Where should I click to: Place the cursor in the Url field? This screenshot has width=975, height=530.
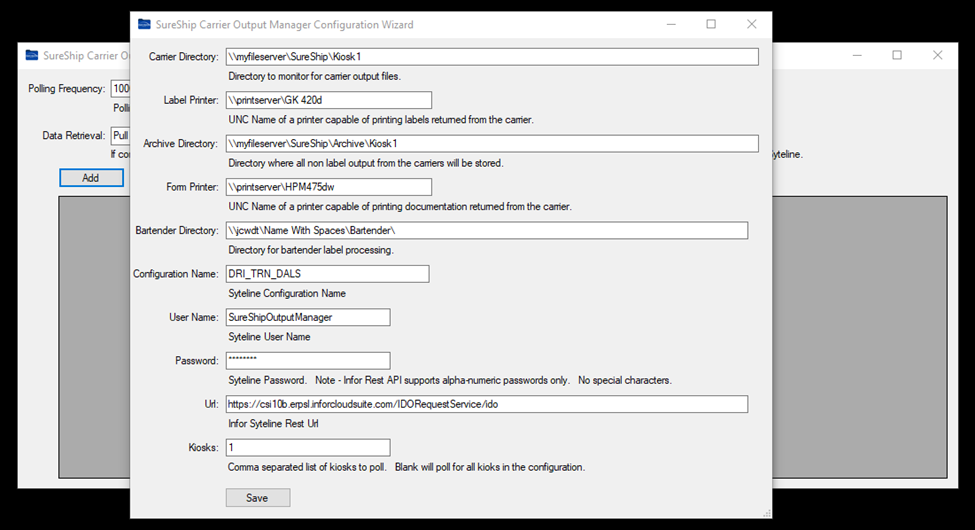point(486,404)
